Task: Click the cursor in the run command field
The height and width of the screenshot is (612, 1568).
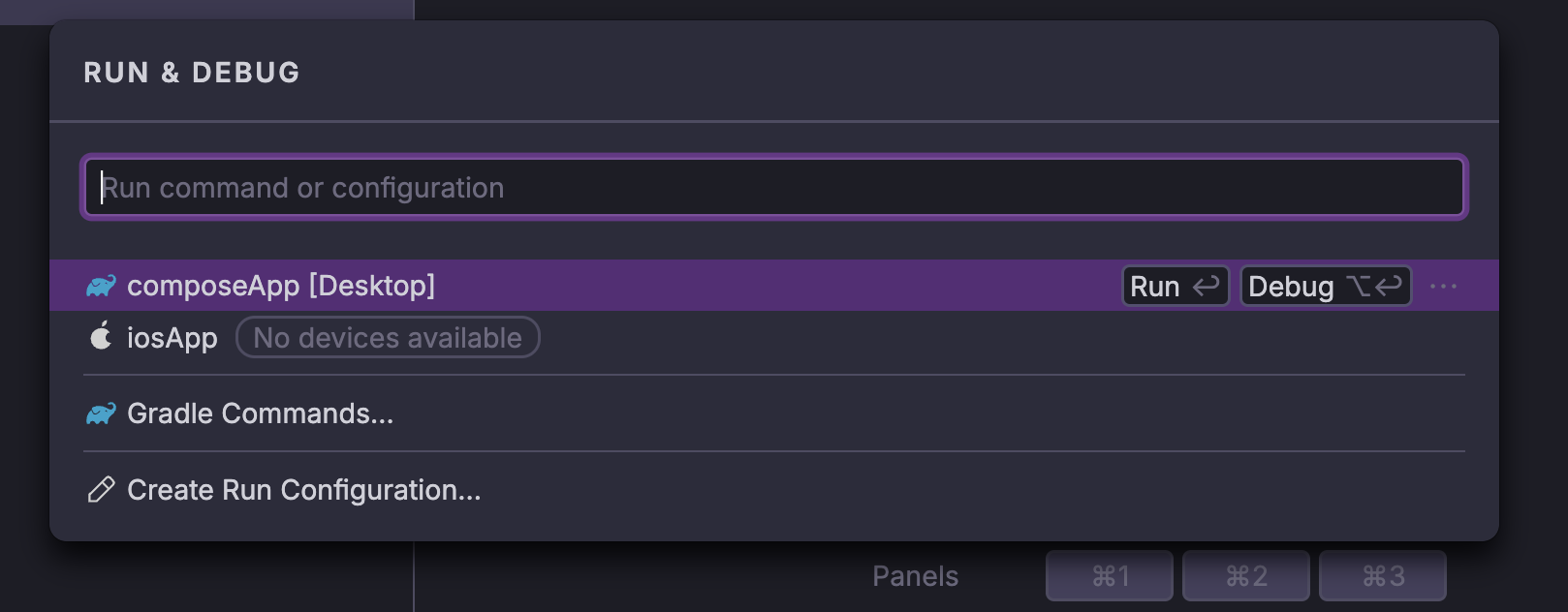Action: pos(103,187)
